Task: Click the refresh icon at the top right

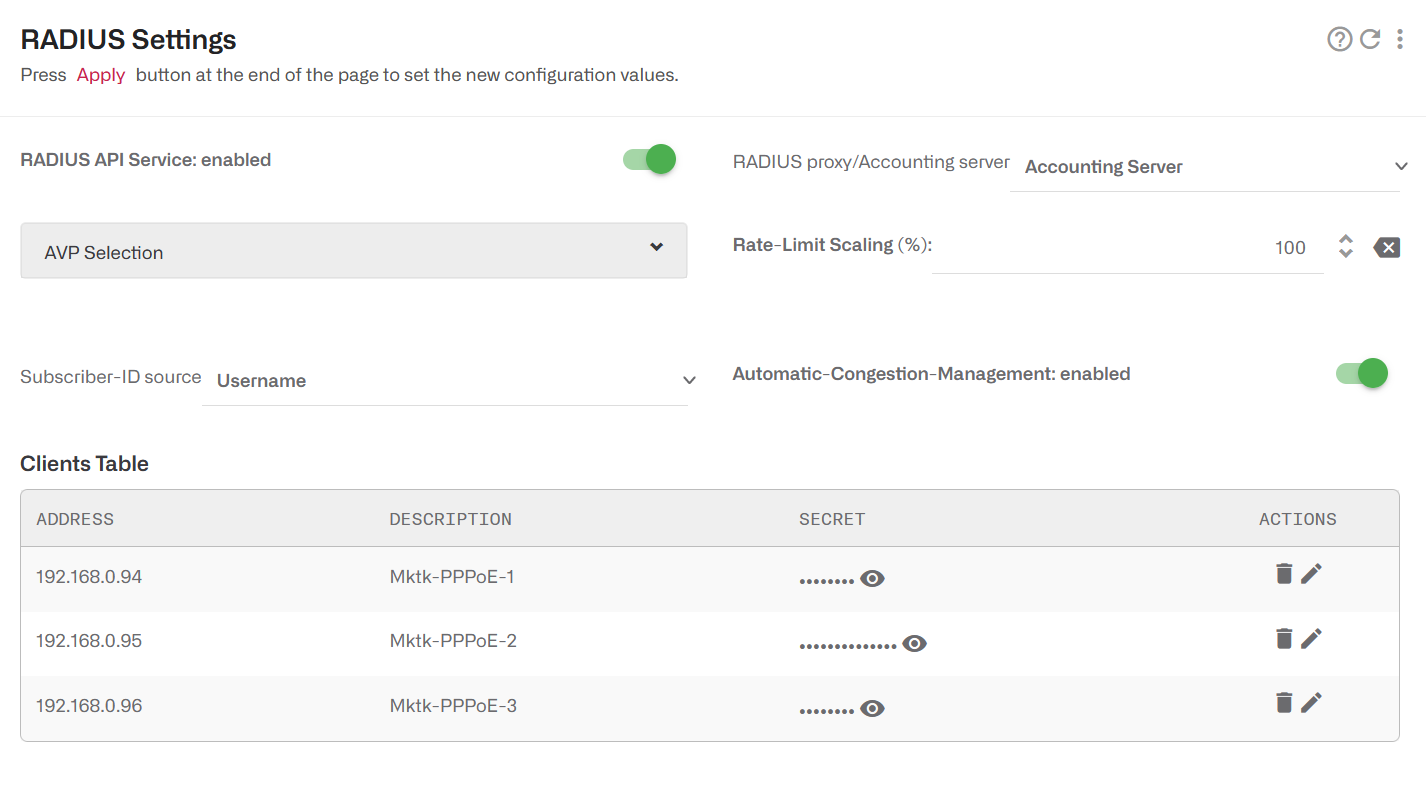Action: (1370, 39)
